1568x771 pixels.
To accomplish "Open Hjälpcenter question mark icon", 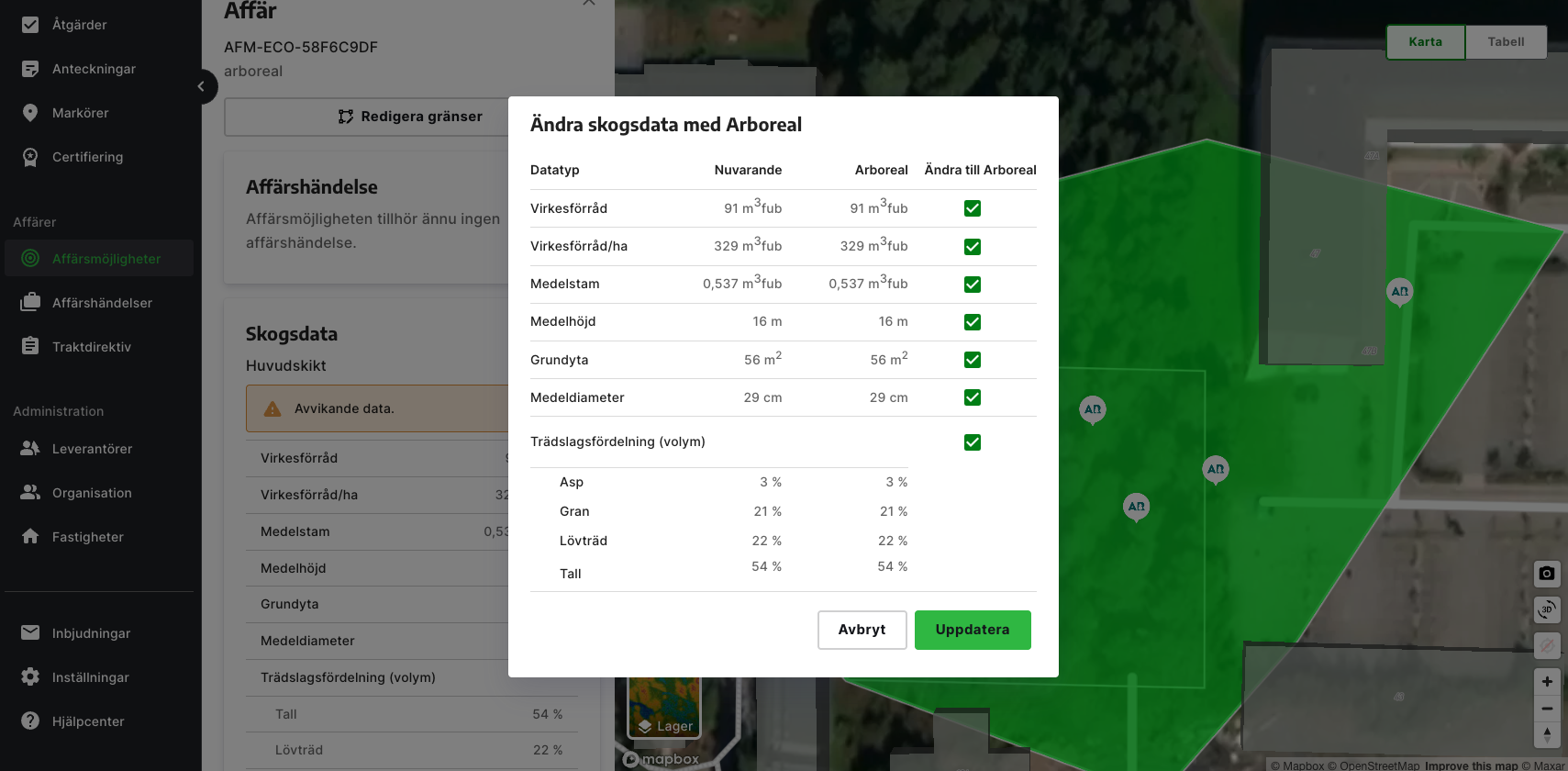I will click(30, 721).
